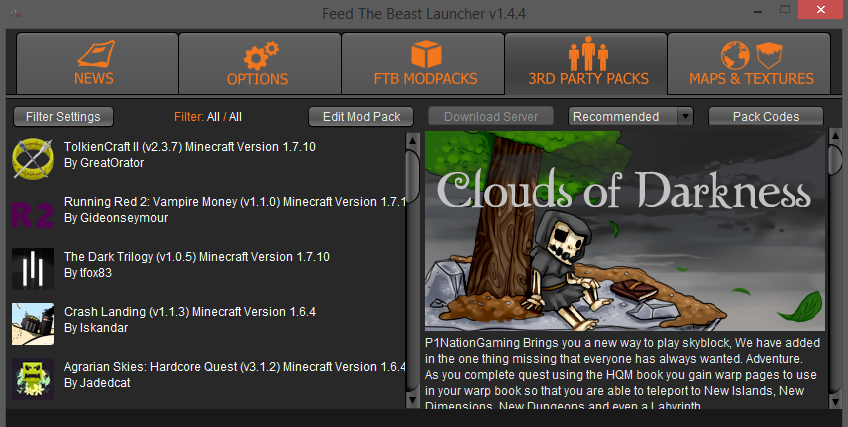Select the 3RD PARTY PACKS tab
Image resolution: width=848 pixels, height=427 pixels.
pos(586,64)
